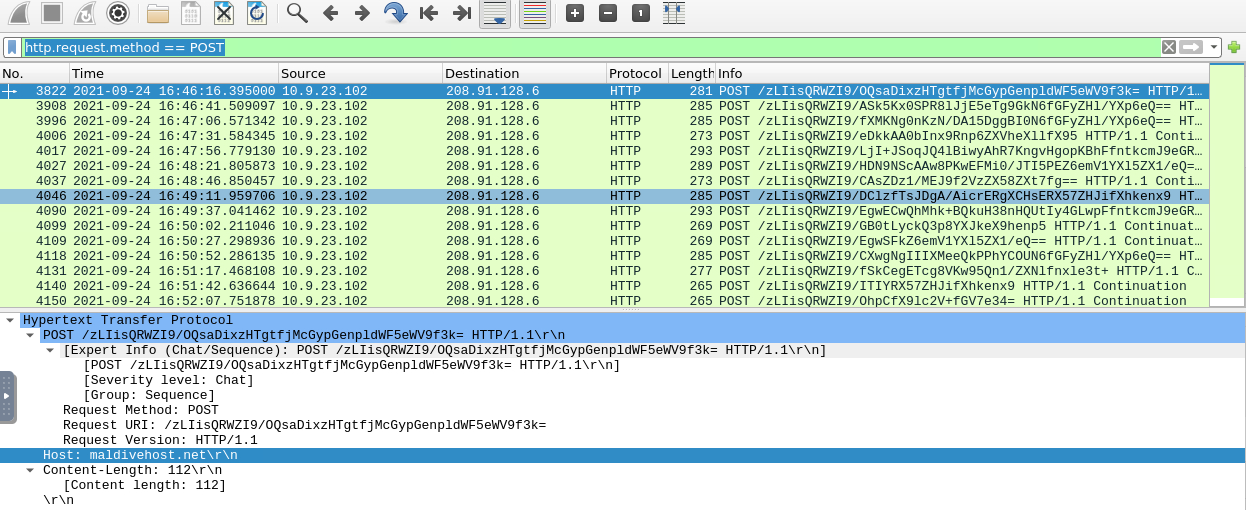Close the capture file icon
Screen dimensions: 1246x510
pyautogui.click(x=224, y=13)
